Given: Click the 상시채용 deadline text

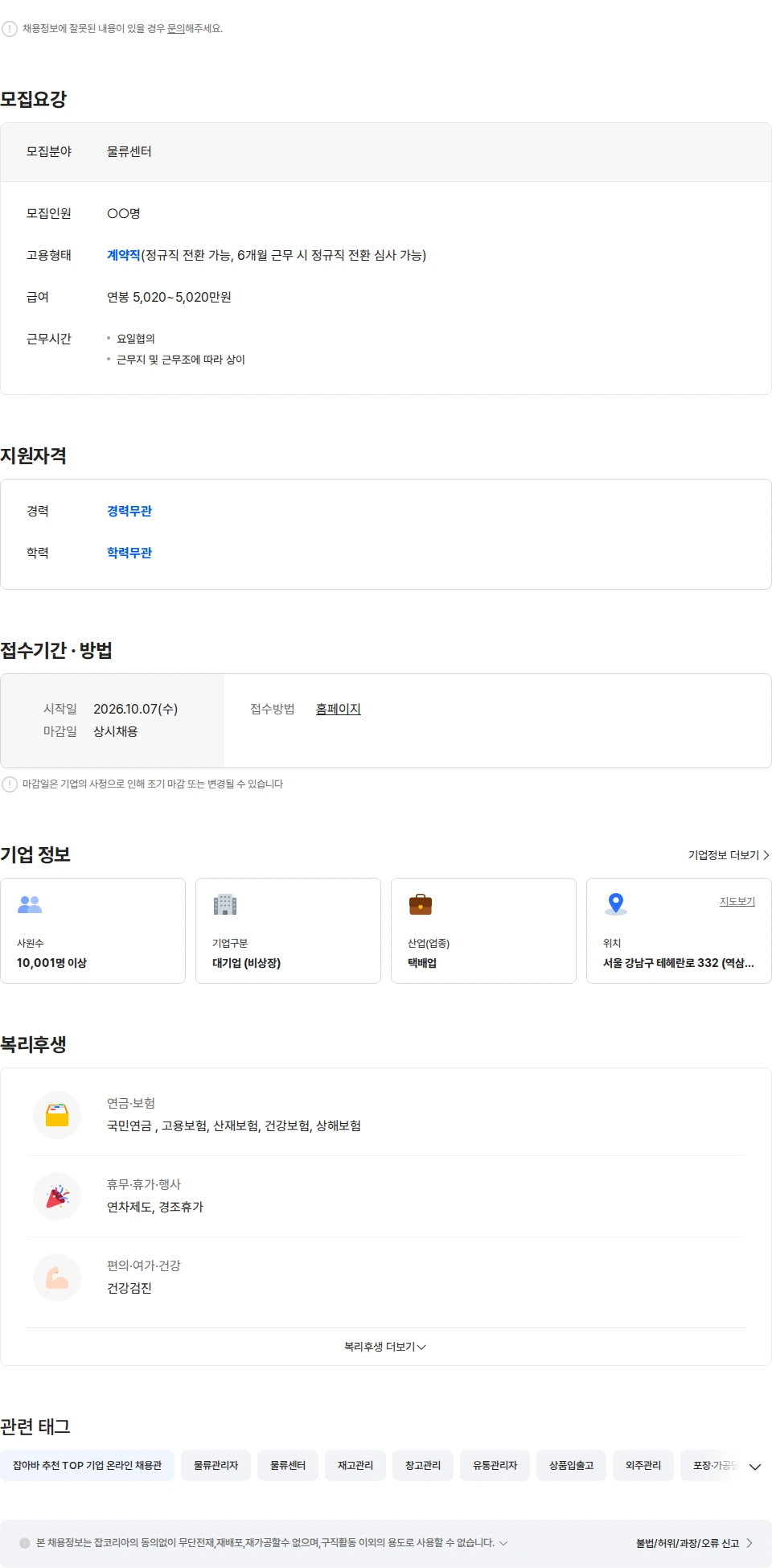Looking at the screenshot, I should (116, 731).
